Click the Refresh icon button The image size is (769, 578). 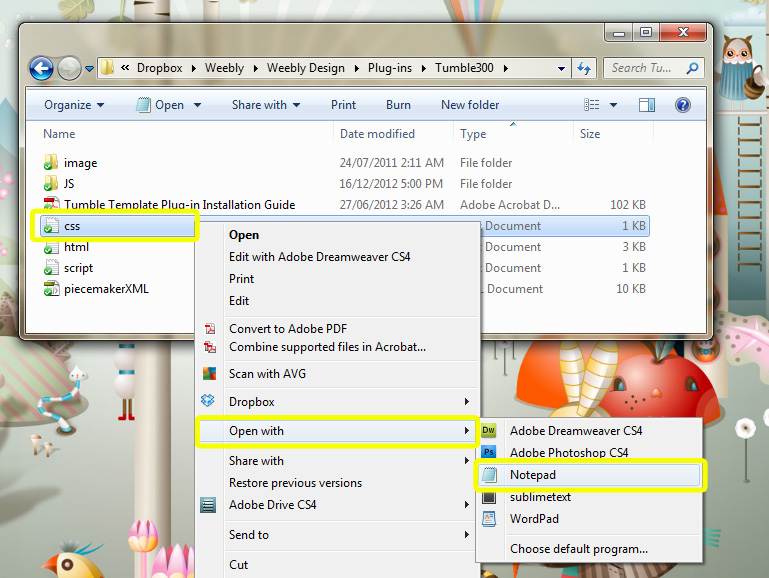[584, 68]
